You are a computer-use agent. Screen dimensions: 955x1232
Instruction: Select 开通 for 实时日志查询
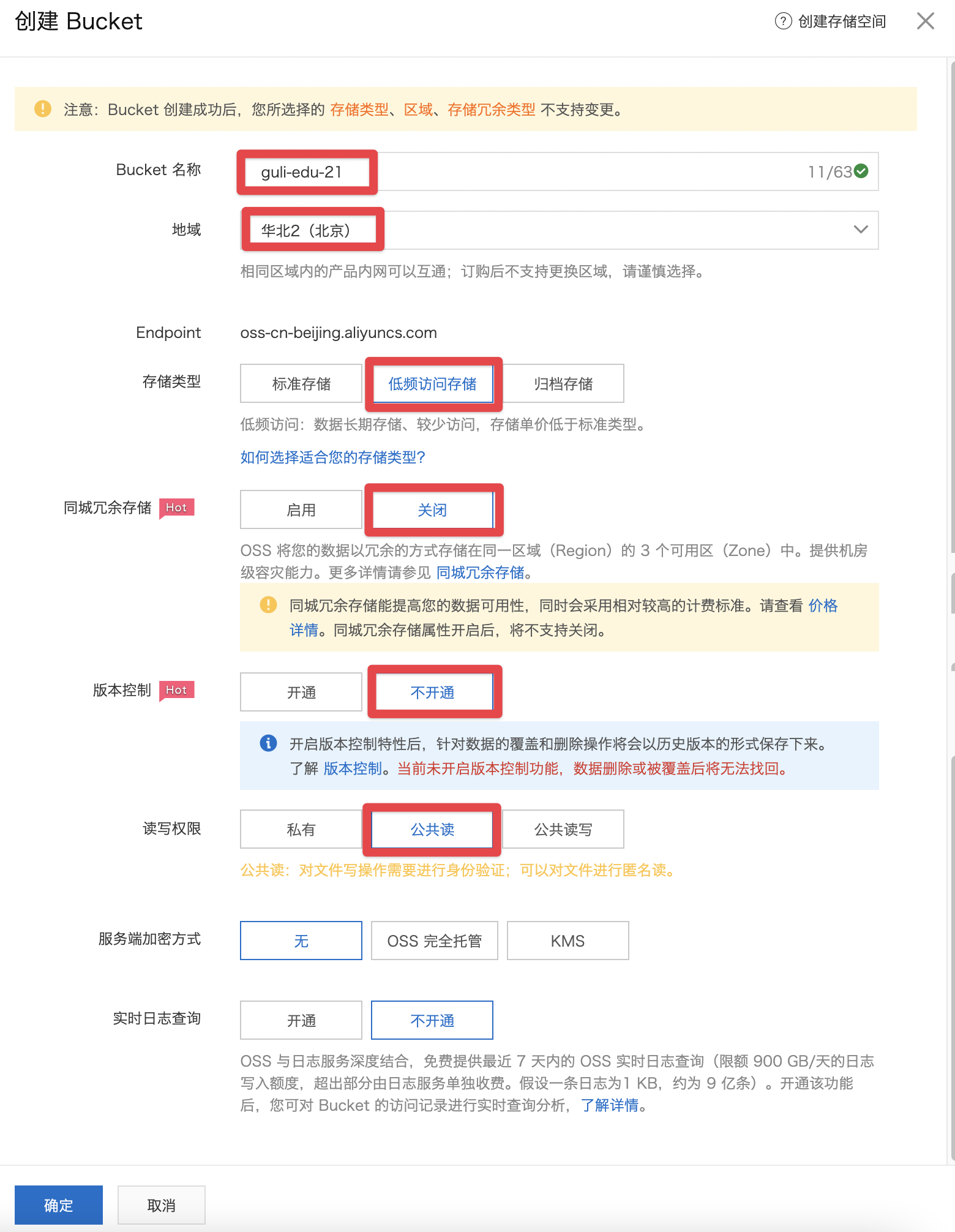(301, 1021)
